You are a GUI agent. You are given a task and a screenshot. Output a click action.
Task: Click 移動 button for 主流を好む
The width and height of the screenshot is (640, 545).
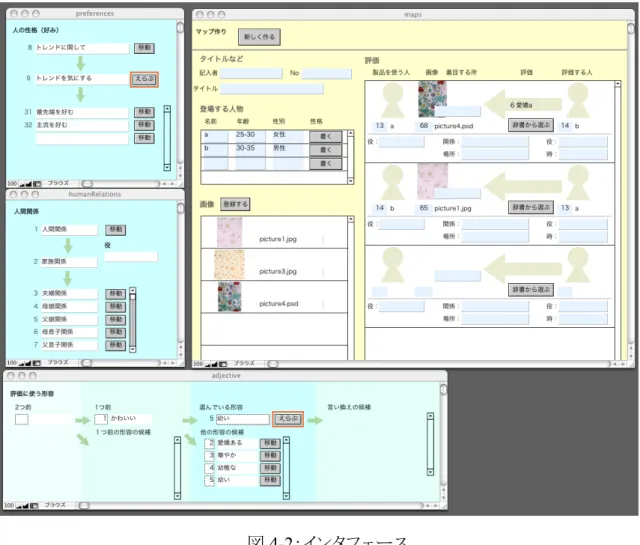click(144, 125)
